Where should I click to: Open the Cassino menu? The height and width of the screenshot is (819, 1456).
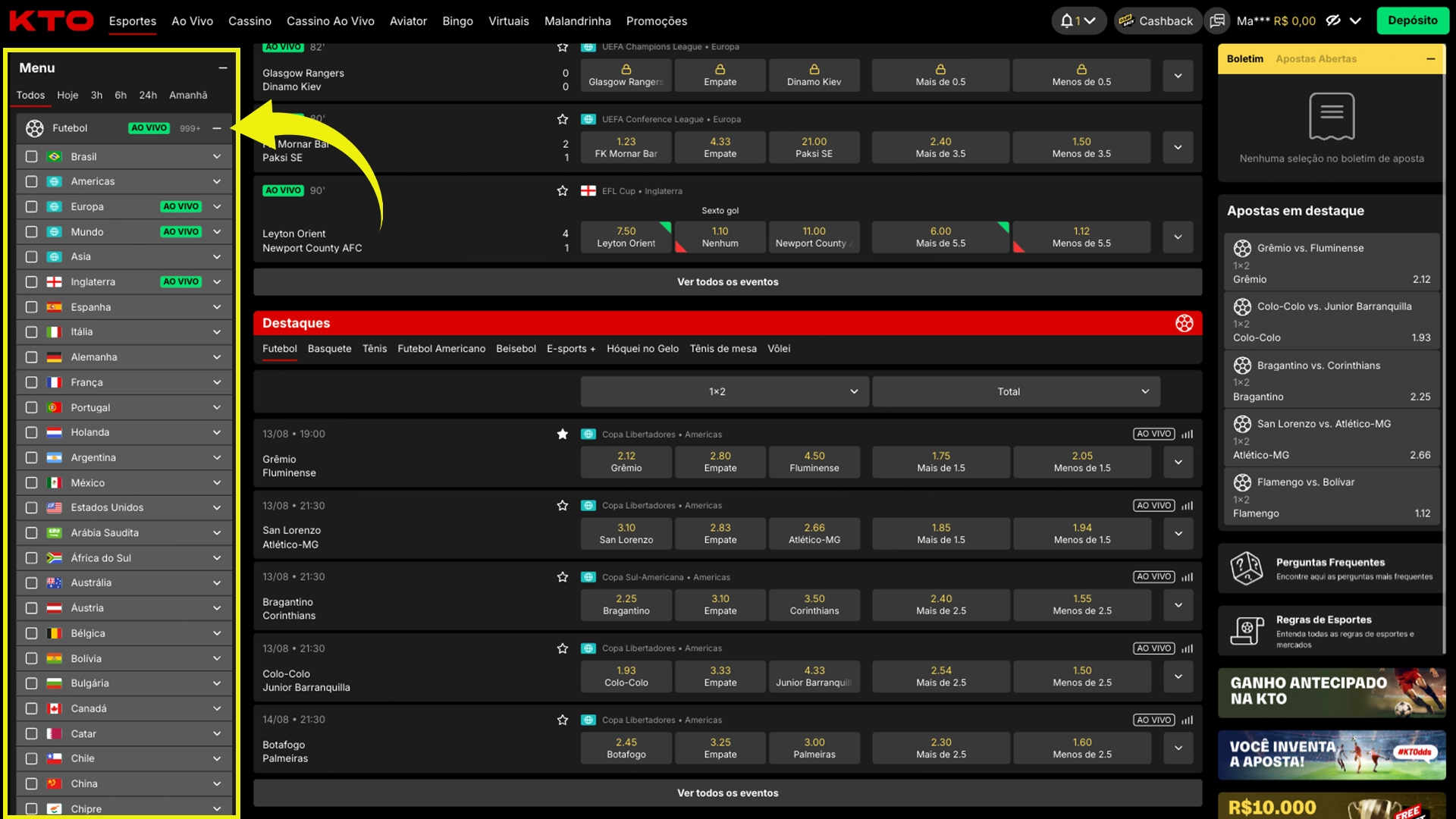(x=249, y=21)
